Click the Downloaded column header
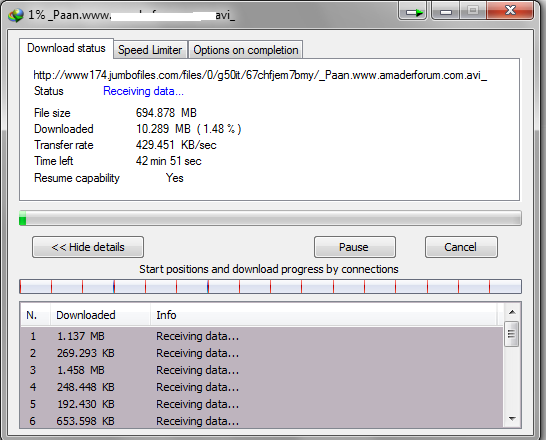Screen dimensions: 546x440 click(x=101, y=315)
